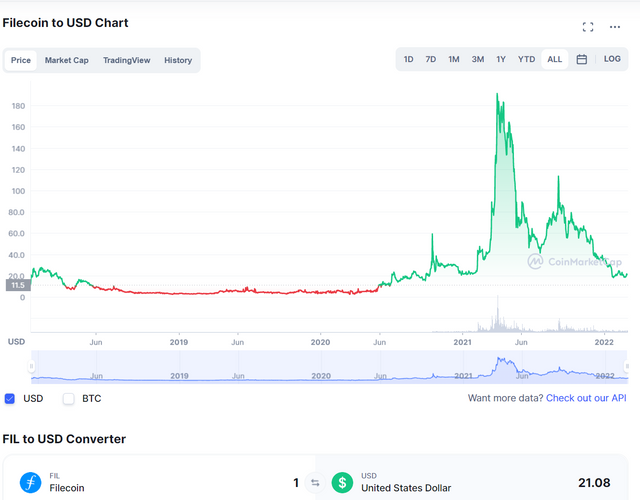This screenshot has width=640, height=500.
Task: Open the TradingView tab
Action: 127,60
